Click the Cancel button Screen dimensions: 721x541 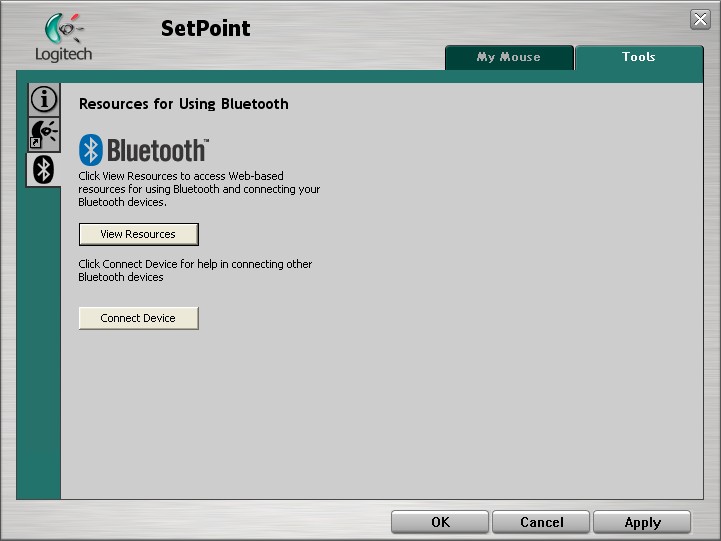(541, 522)
